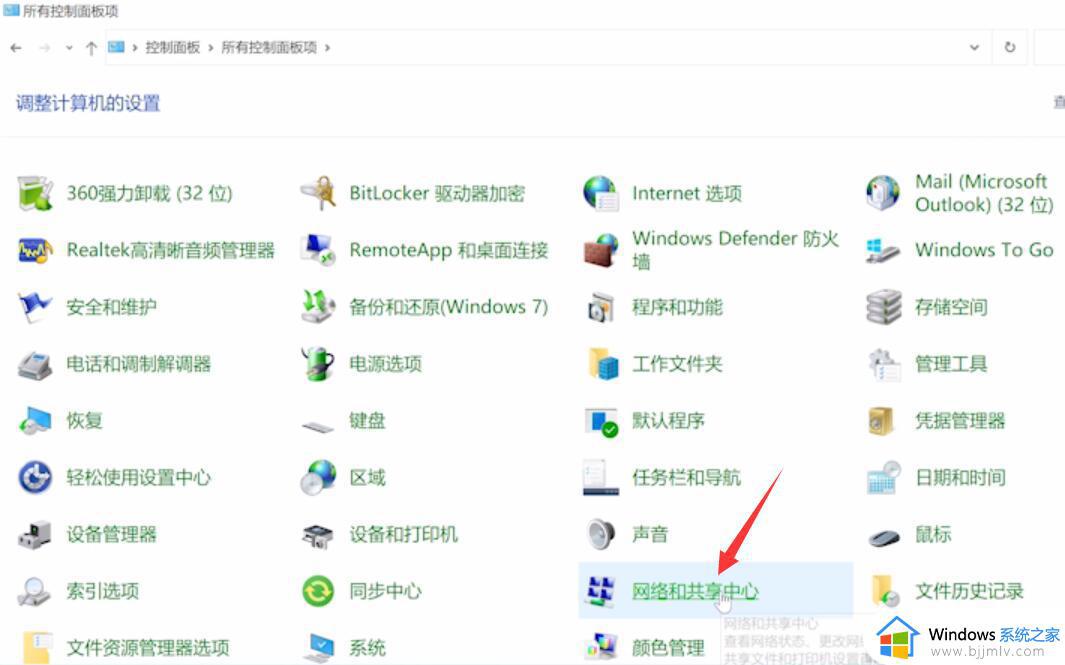Click the Windows To Go icon
1065x665 pixels.
pyautogui.click(x=884, y=251)
